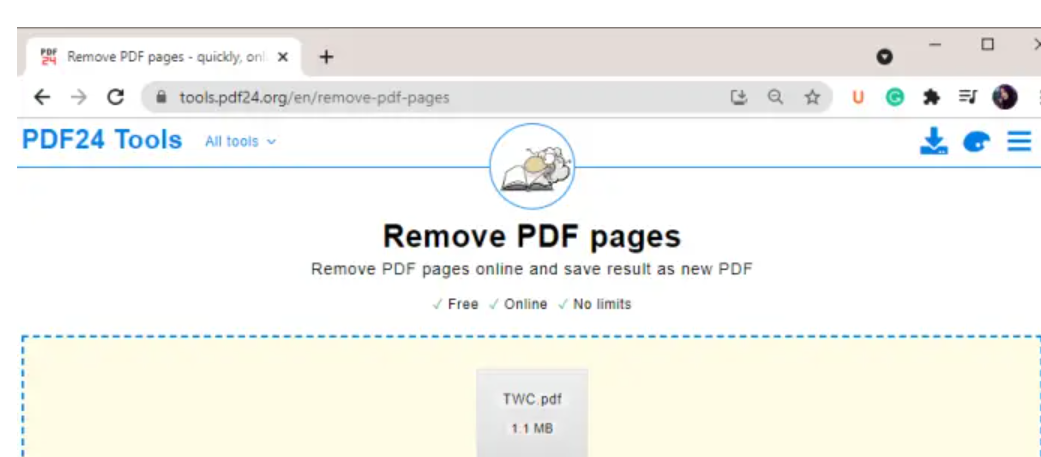The height and width of the screenshot is (457, 1041).
Task: Open a new browser tab
Action: (325, 57)
